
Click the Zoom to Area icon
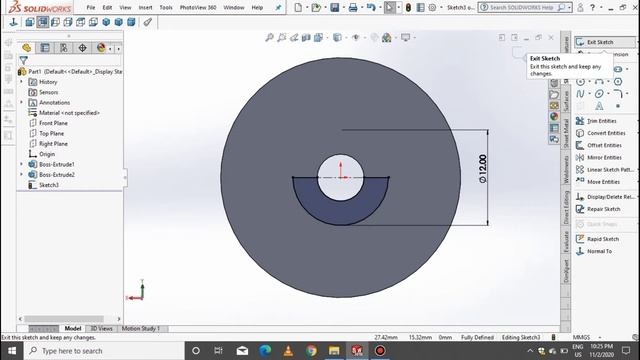coord(281,38)
